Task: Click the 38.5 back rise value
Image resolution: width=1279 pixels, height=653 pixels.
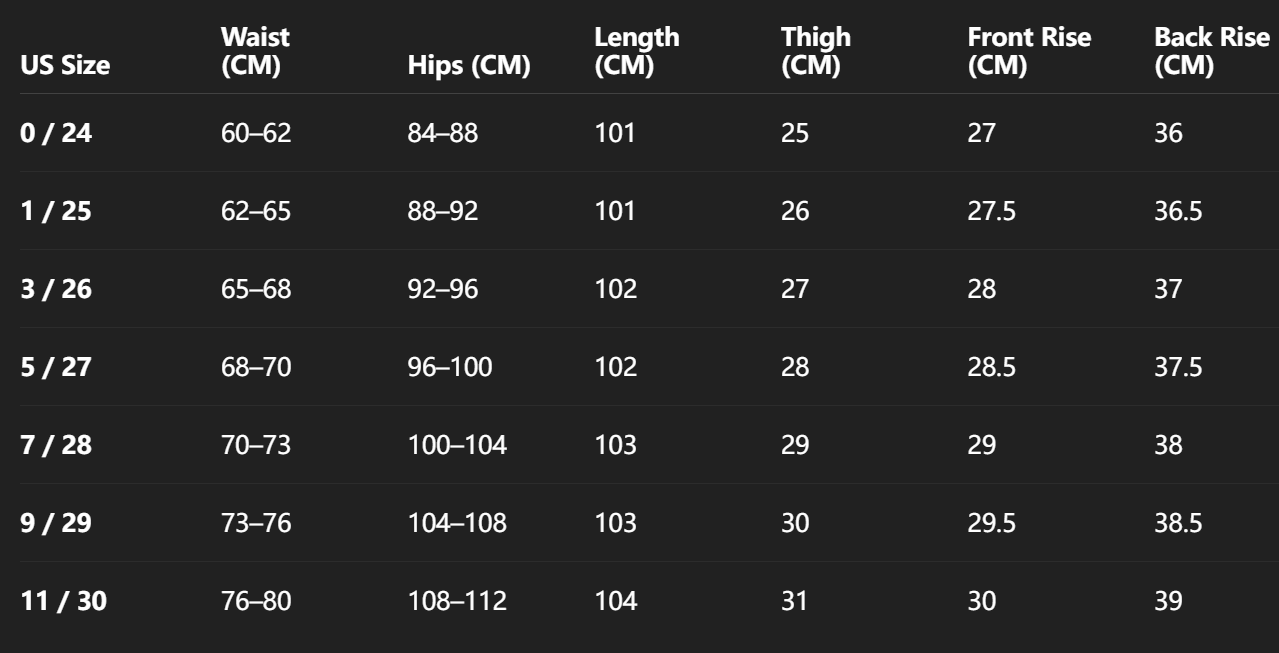Action: click(x=1178, y=523)
